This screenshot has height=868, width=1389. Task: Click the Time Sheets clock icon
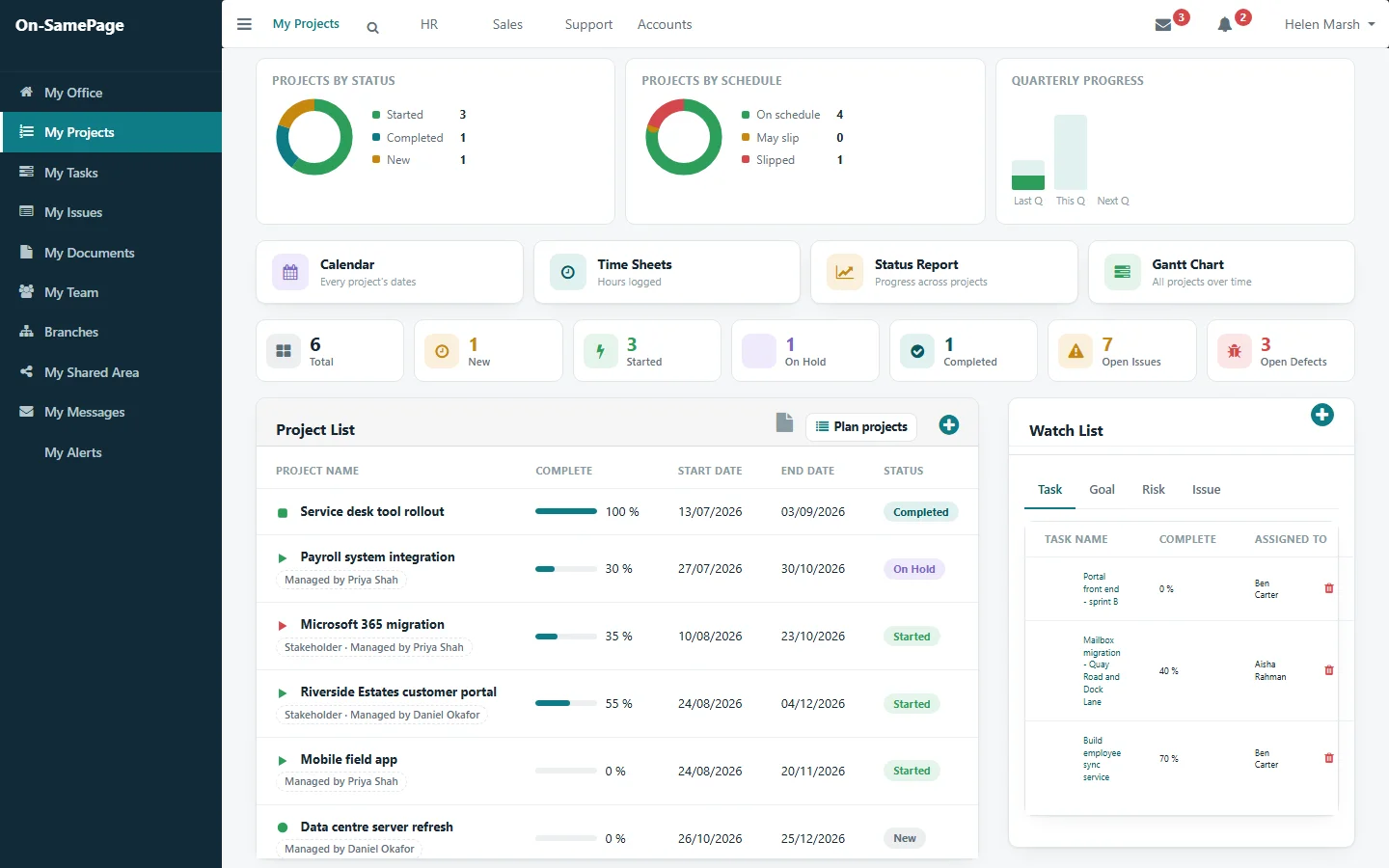pos(568,272)
